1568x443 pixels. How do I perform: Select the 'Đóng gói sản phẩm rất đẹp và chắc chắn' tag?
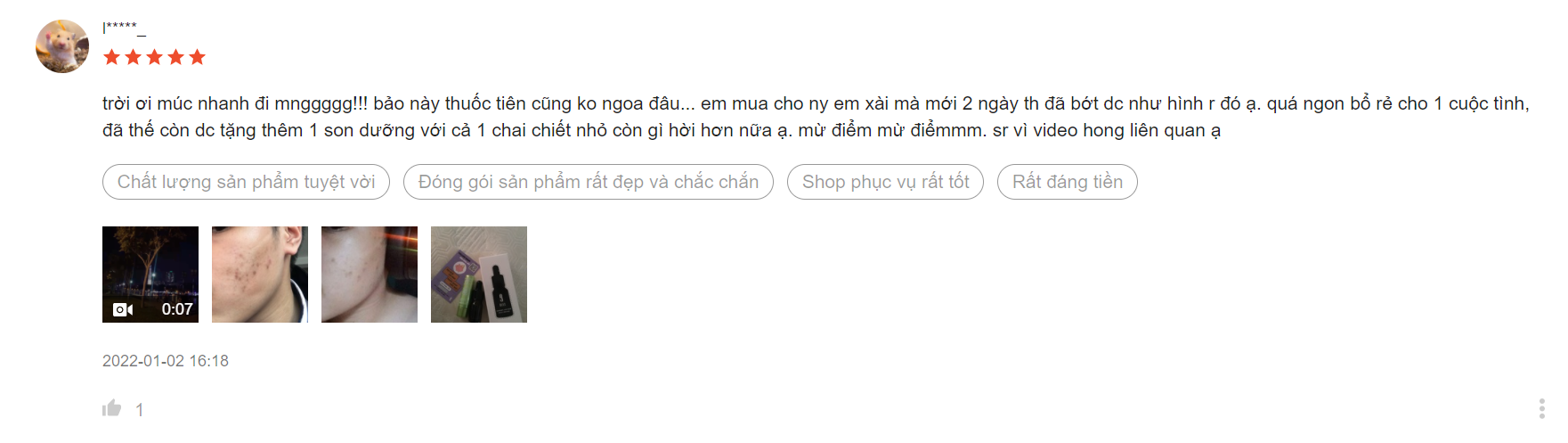click(588, 182)
